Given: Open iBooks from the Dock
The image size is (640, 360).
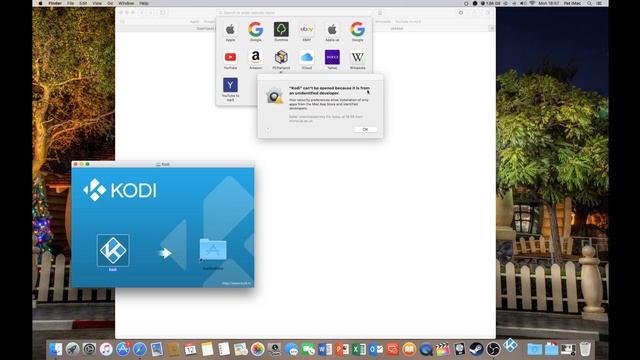Looking at the screenshot, I should [x=409, y=349].
